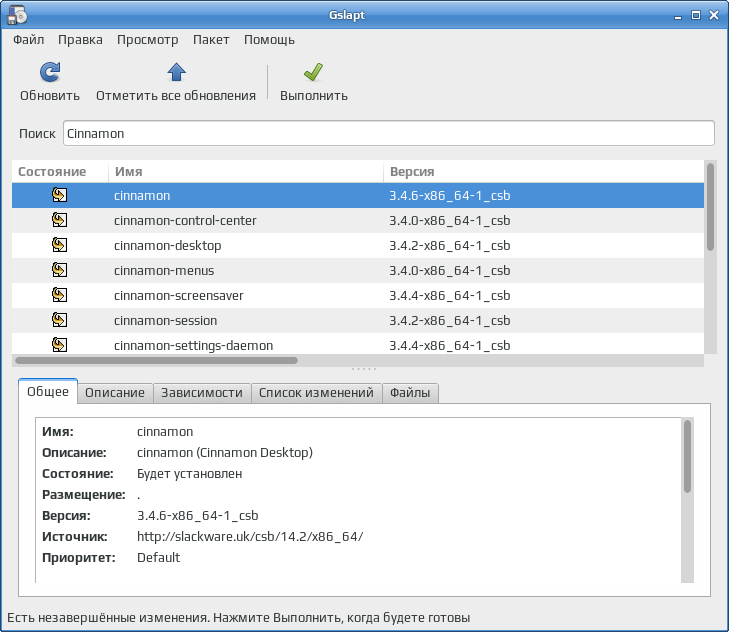Click status icon of cinnamon-settings-daemon row

tap(60, 345)
